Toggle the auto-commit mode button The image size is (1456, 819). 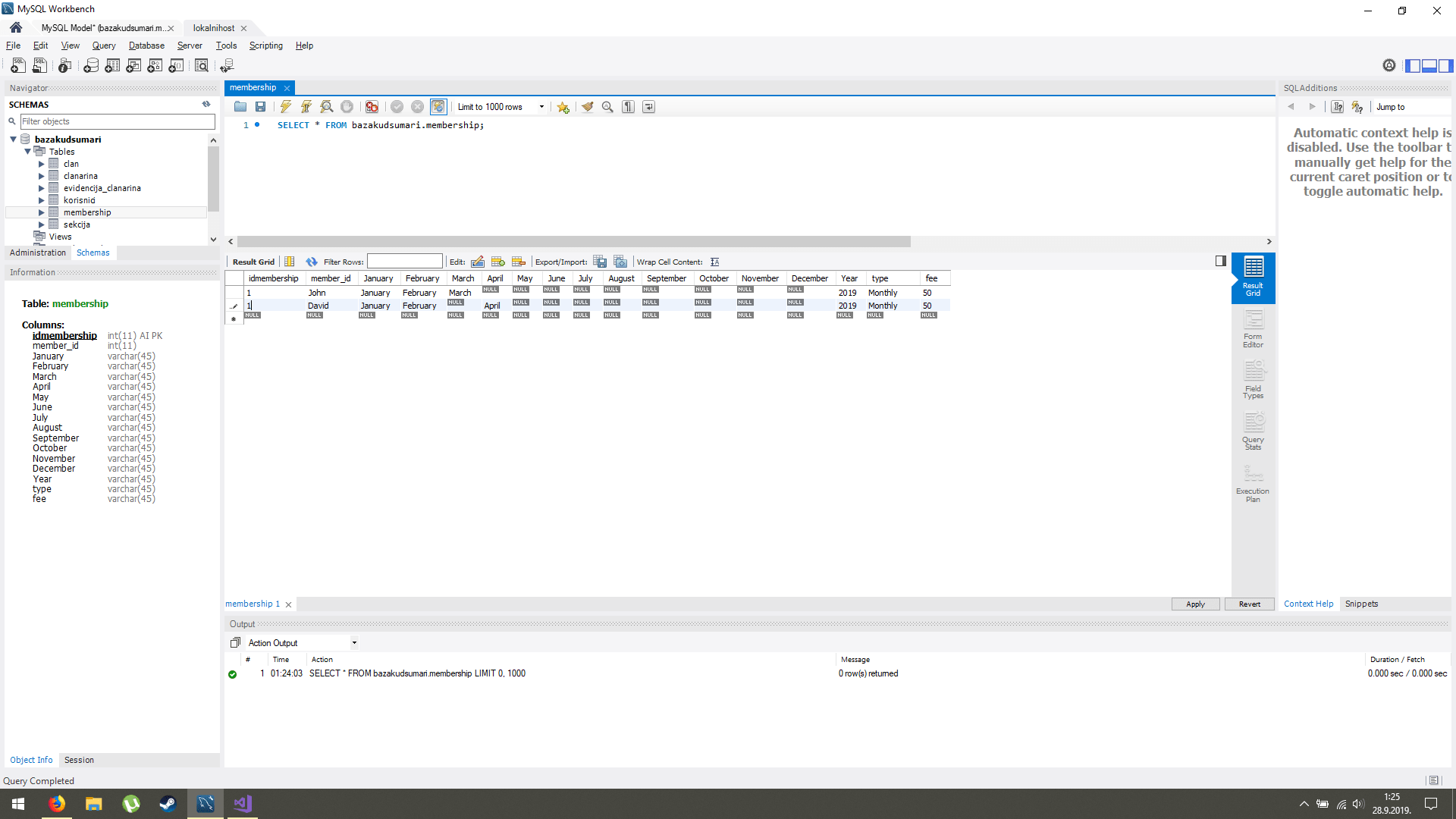pos(438,107)
